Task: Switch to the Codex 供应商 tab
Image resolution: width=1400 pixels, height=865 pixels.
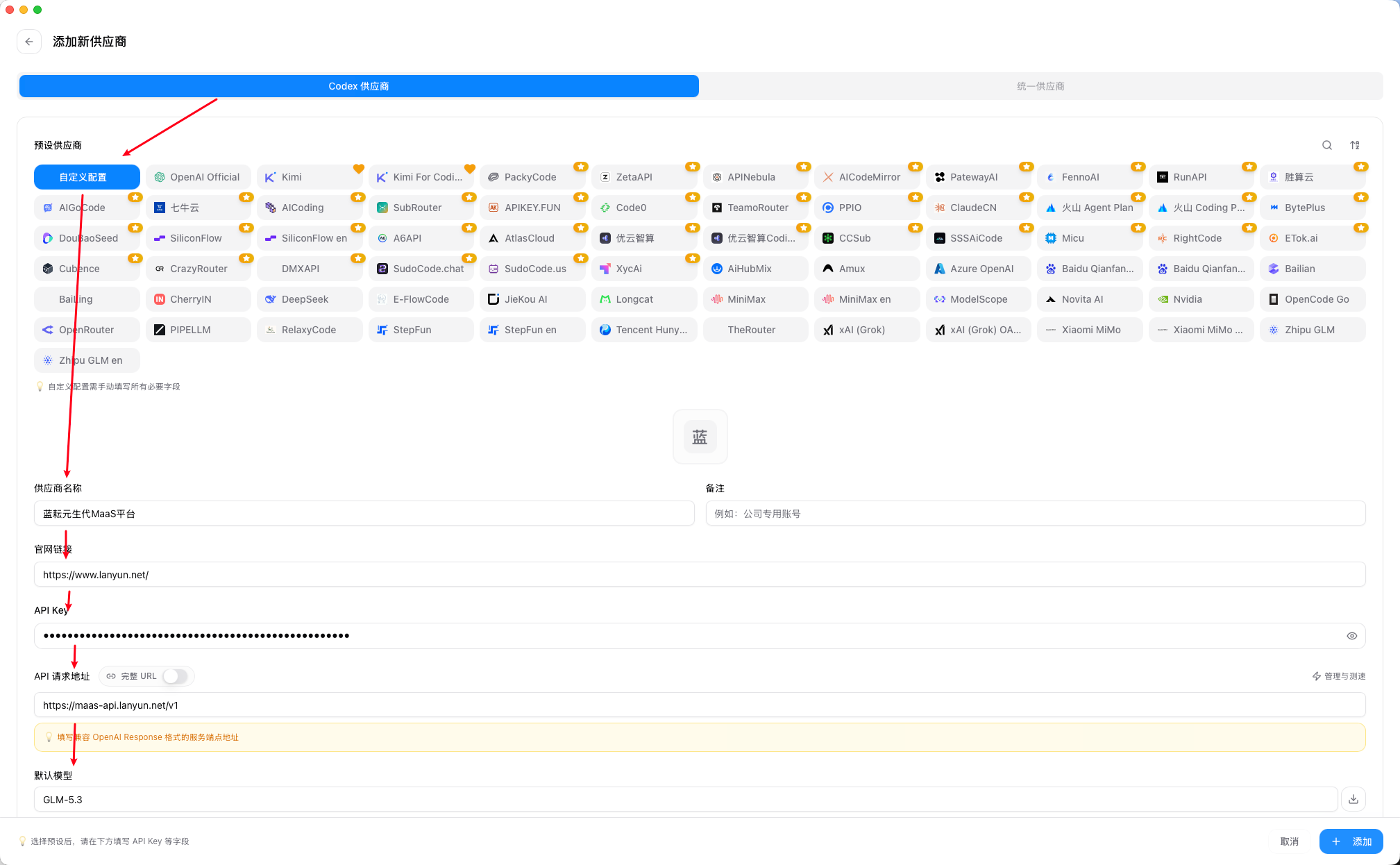Action: (359, 86)
